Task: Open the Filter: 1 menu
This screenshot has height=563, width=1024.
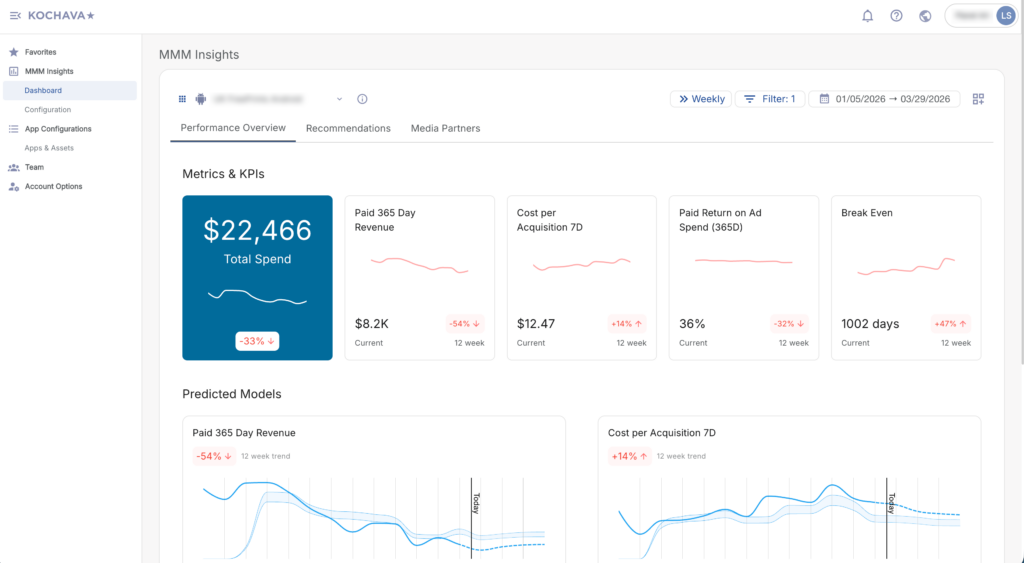Action: pyautogui.click(x=769, y=99)
